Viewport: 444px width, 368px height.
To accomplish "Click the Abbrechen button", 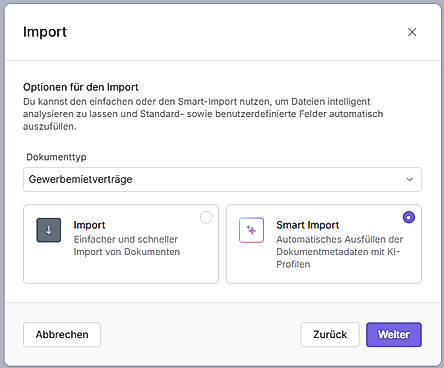I will 62,334.
